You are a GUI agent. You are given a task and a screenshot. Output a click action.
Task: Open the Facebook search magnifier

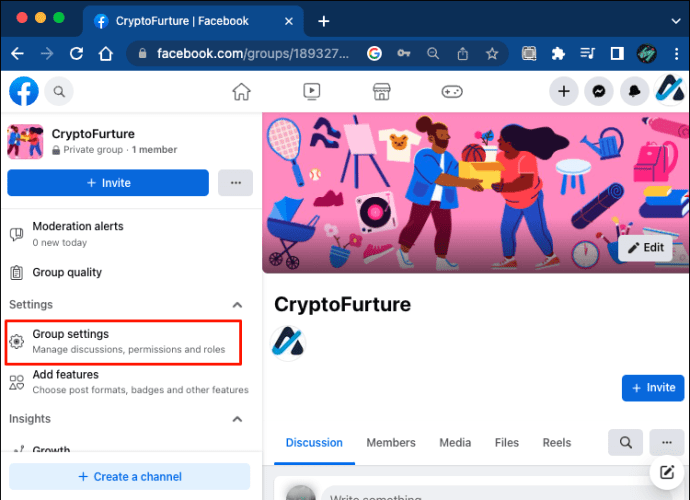pyautogui.click(x=59, y=92)
